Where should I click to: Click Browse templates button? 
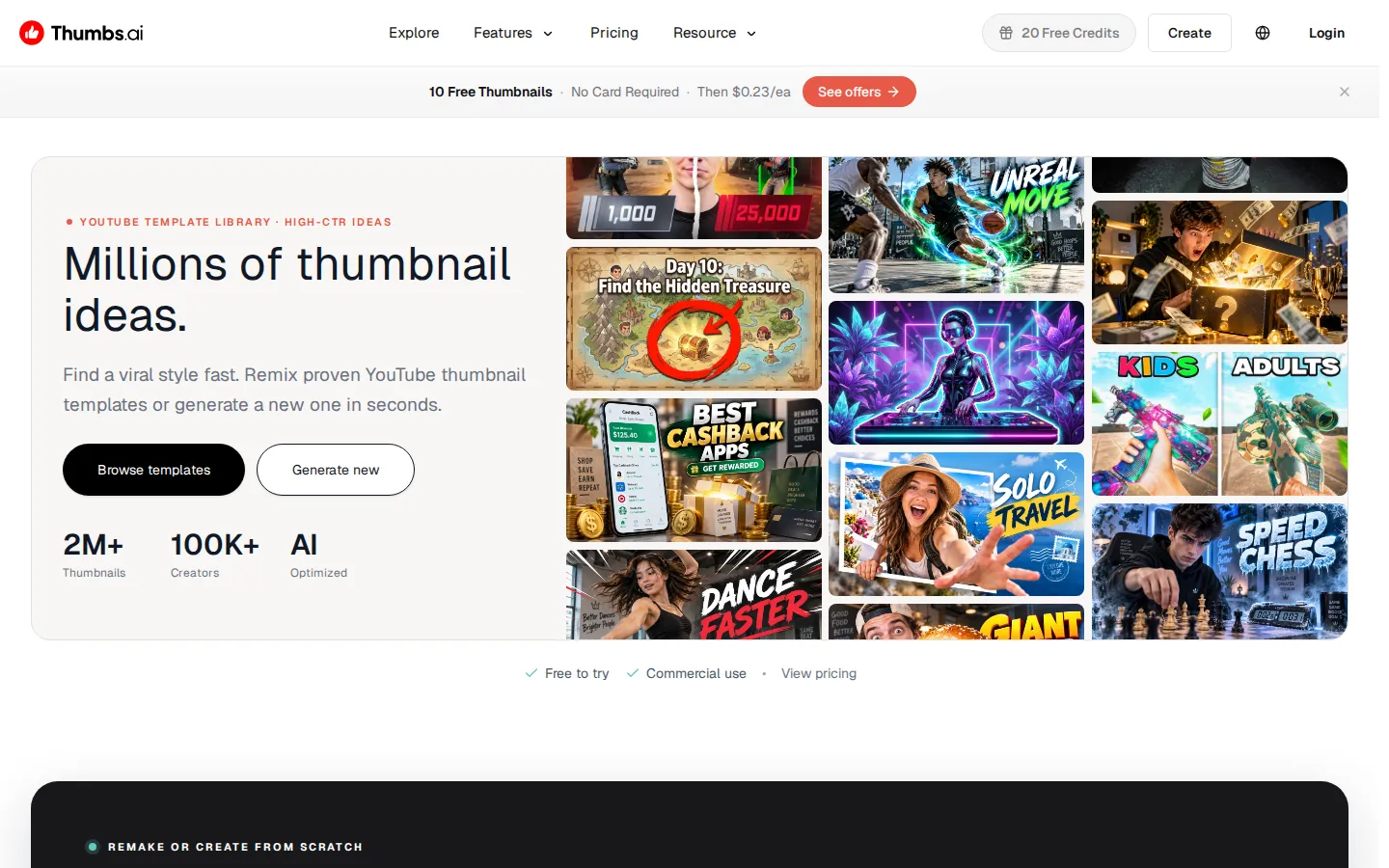(x=153, y=470)
